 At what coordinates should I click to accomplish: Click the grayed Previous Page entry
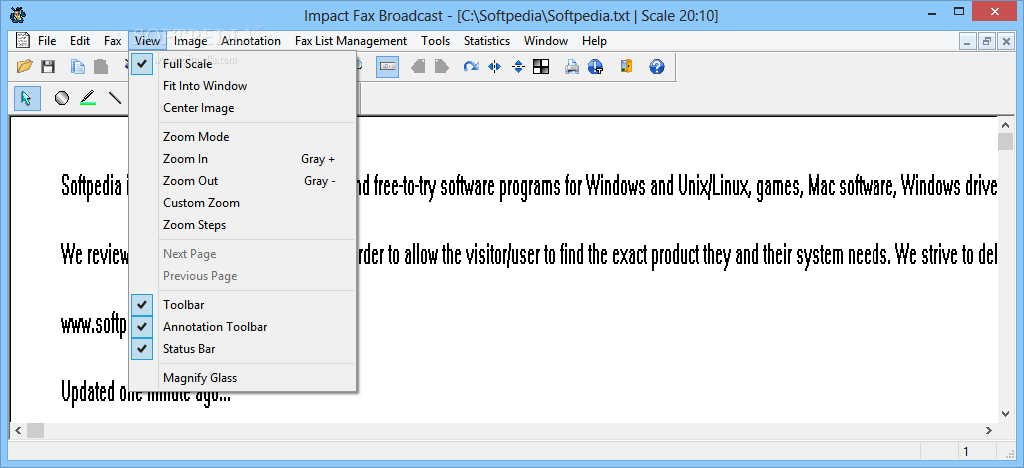[242, 276]
